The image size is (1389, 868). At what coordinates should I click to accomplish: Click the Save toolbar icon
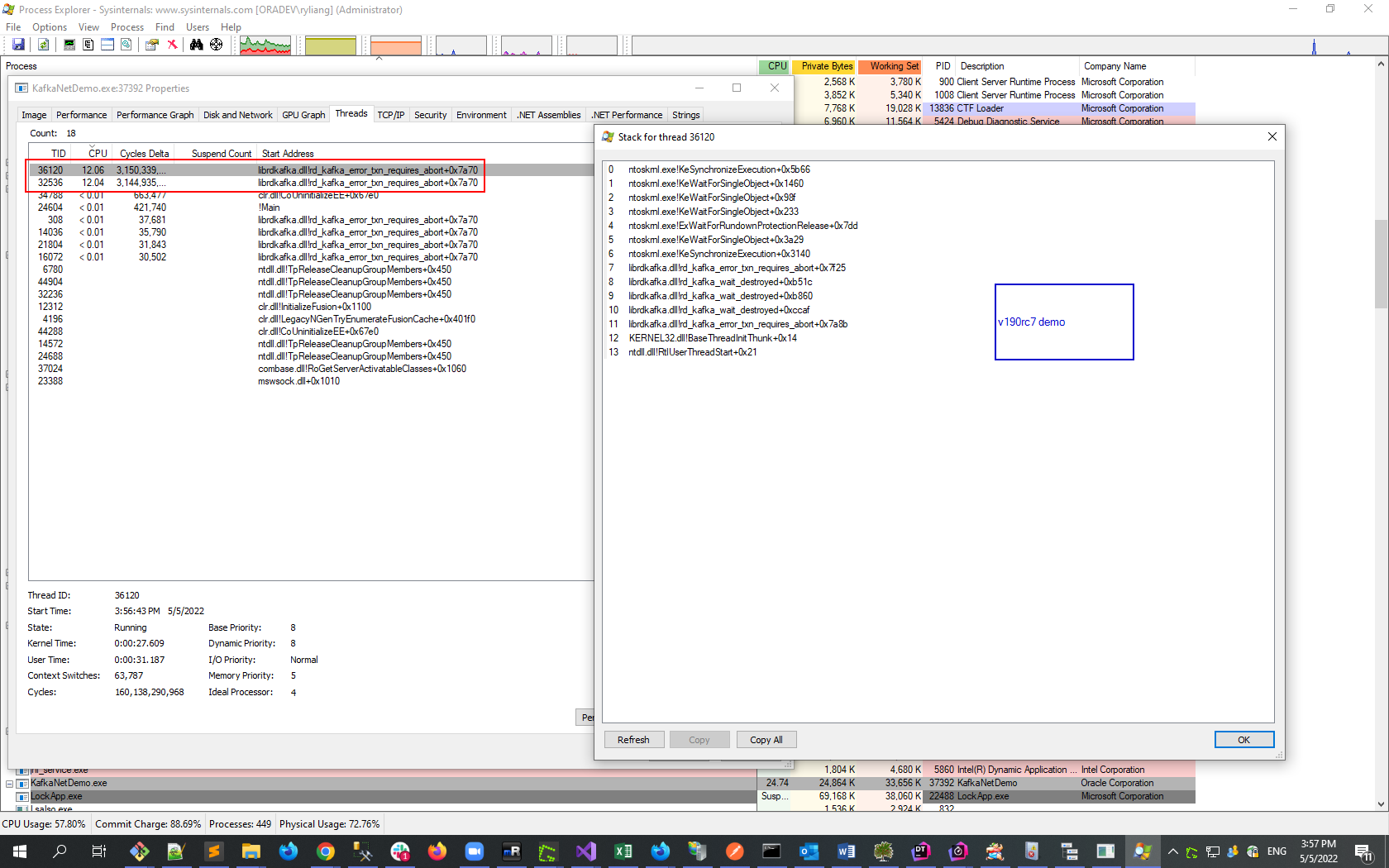(18, 45)
